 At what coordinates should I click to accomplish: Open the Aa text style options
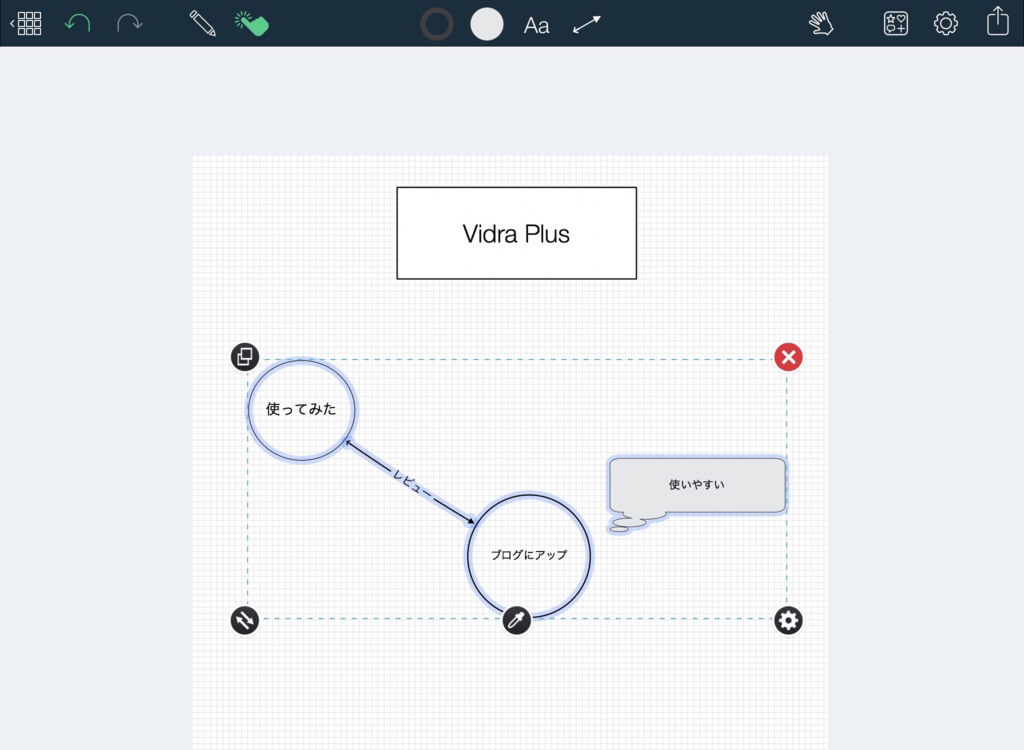536,25
